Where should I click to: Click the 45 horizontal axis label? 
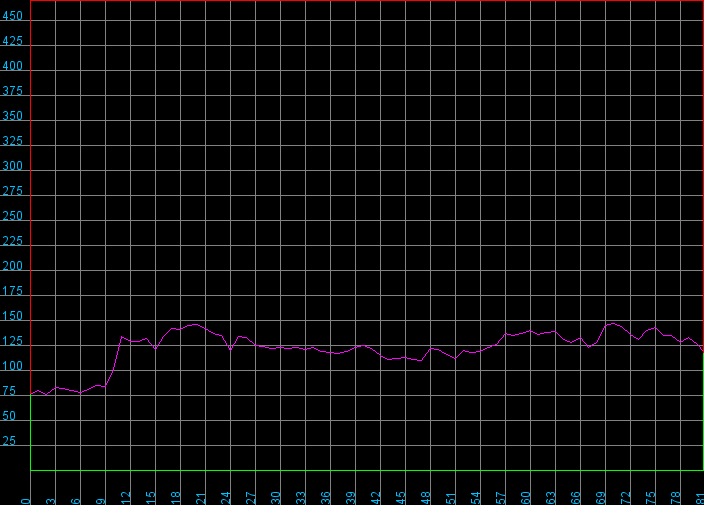[401, 498]
